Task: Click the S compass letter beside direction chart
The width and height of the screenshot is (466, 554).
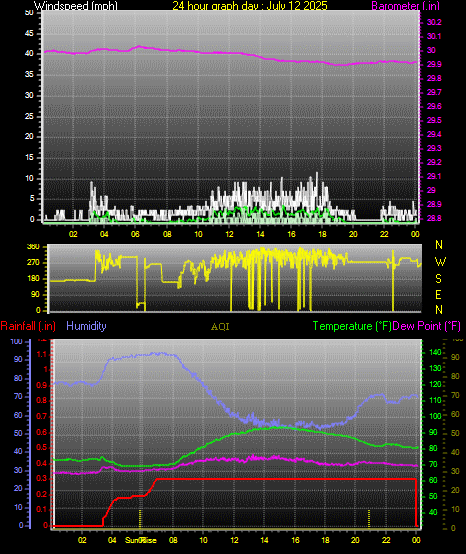Action: point(438,279)
